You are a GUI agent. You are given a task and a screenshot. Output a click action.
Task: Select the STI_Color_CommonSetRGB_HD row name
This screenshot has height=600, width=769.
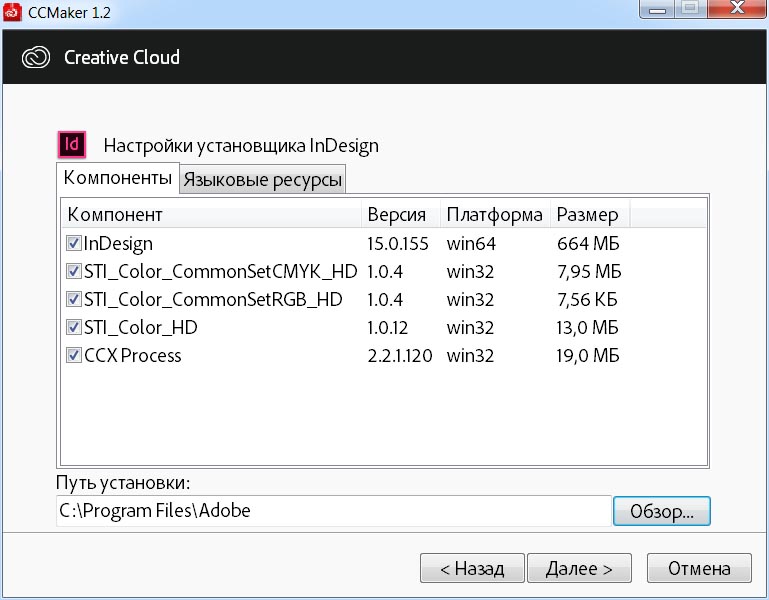[x=213, y=299]
